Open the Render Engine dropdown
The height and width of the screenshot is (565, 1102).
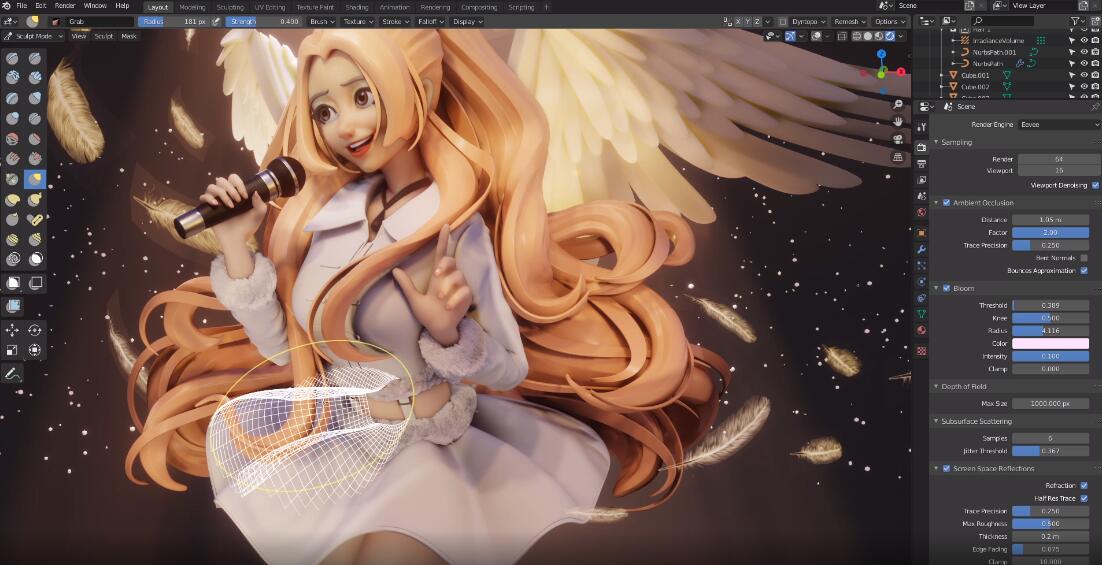pos(1059,124)
